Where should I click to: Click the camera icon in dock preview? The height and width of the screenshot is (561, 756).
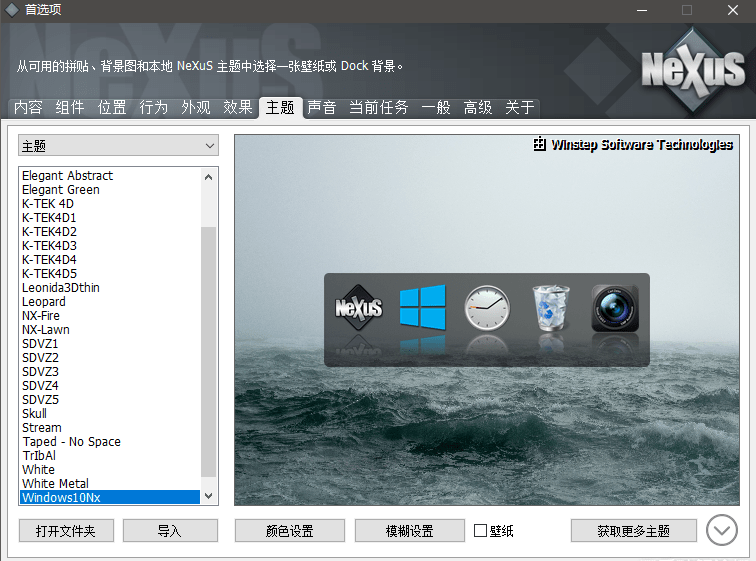pos(614,308)
